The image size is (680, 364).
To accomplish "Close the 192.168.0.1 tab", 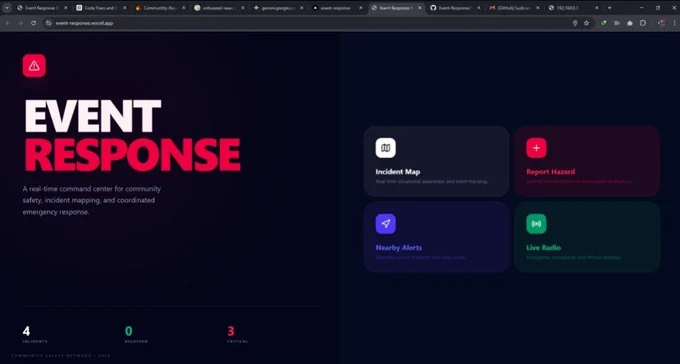I will pyautogui.click(x=597, y=8).
